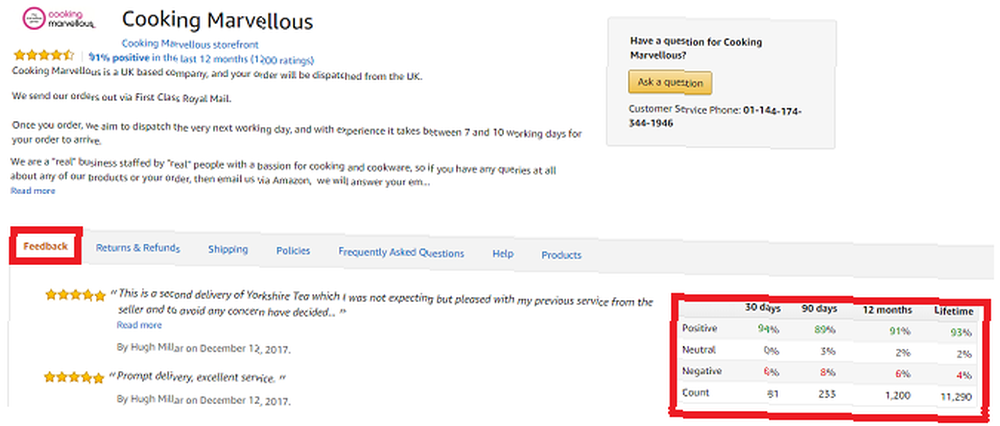1000x426 pixels.
Task: Open the Frequently Asked Questions tab
Action: click(x=401, y=253)
